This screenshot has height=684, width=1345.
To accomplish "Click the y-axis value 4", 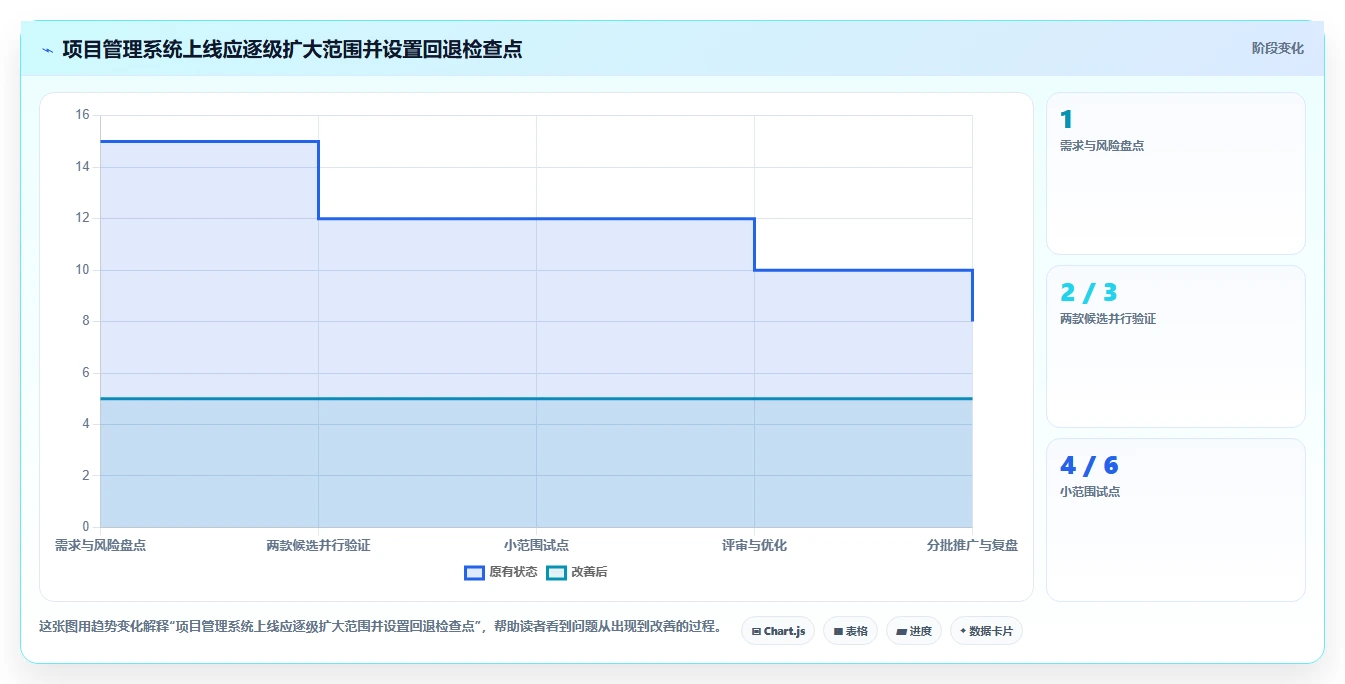I will [x=85, y=424].
